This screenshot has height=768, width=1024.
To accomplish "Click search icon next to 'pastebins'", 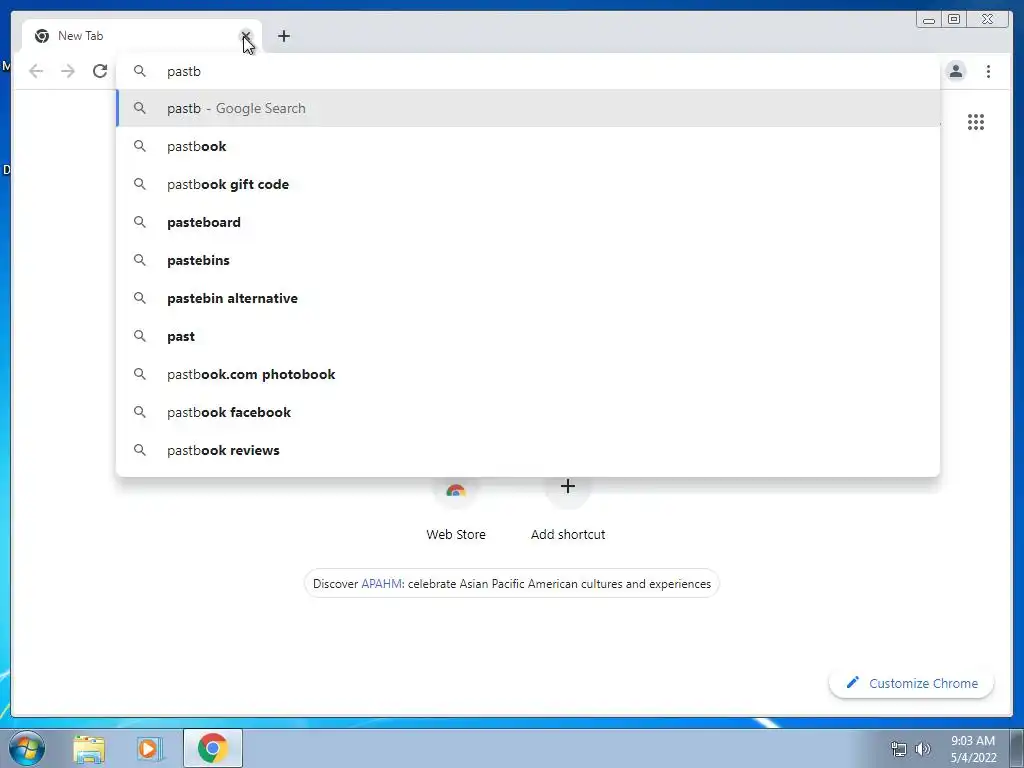I will [x=140, y=260].
